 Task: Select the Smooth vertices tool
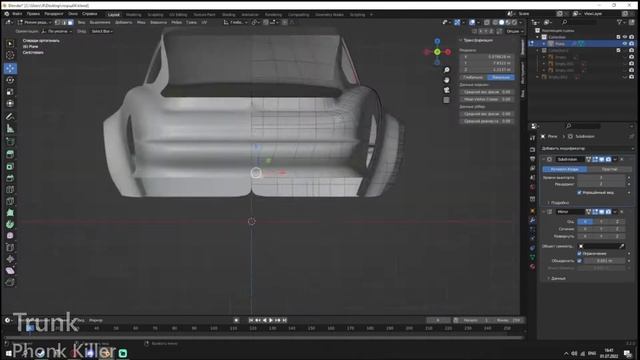pos(10,236)
